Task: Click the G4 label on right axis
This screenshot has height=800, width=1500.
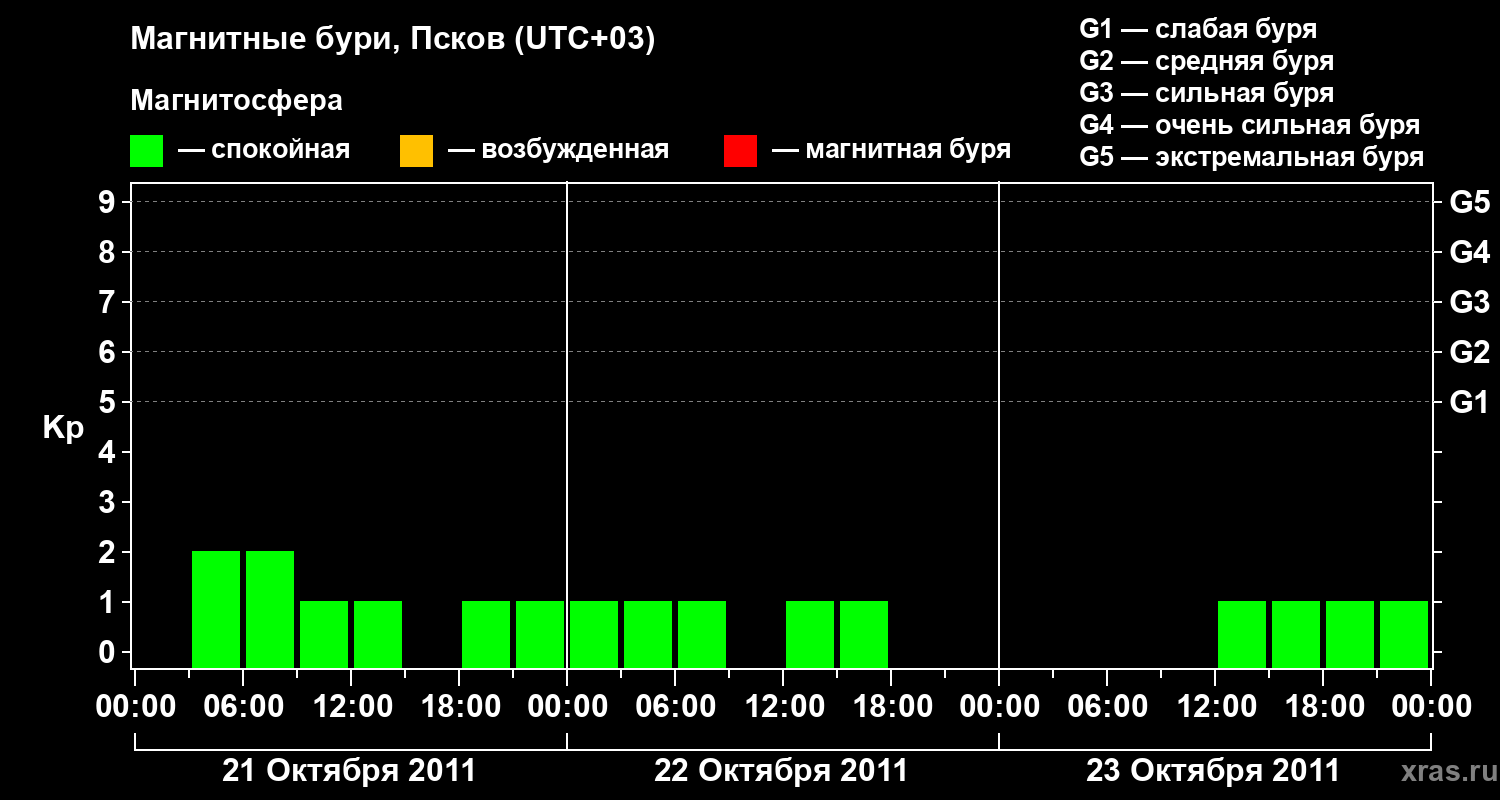Action: 1470,252
